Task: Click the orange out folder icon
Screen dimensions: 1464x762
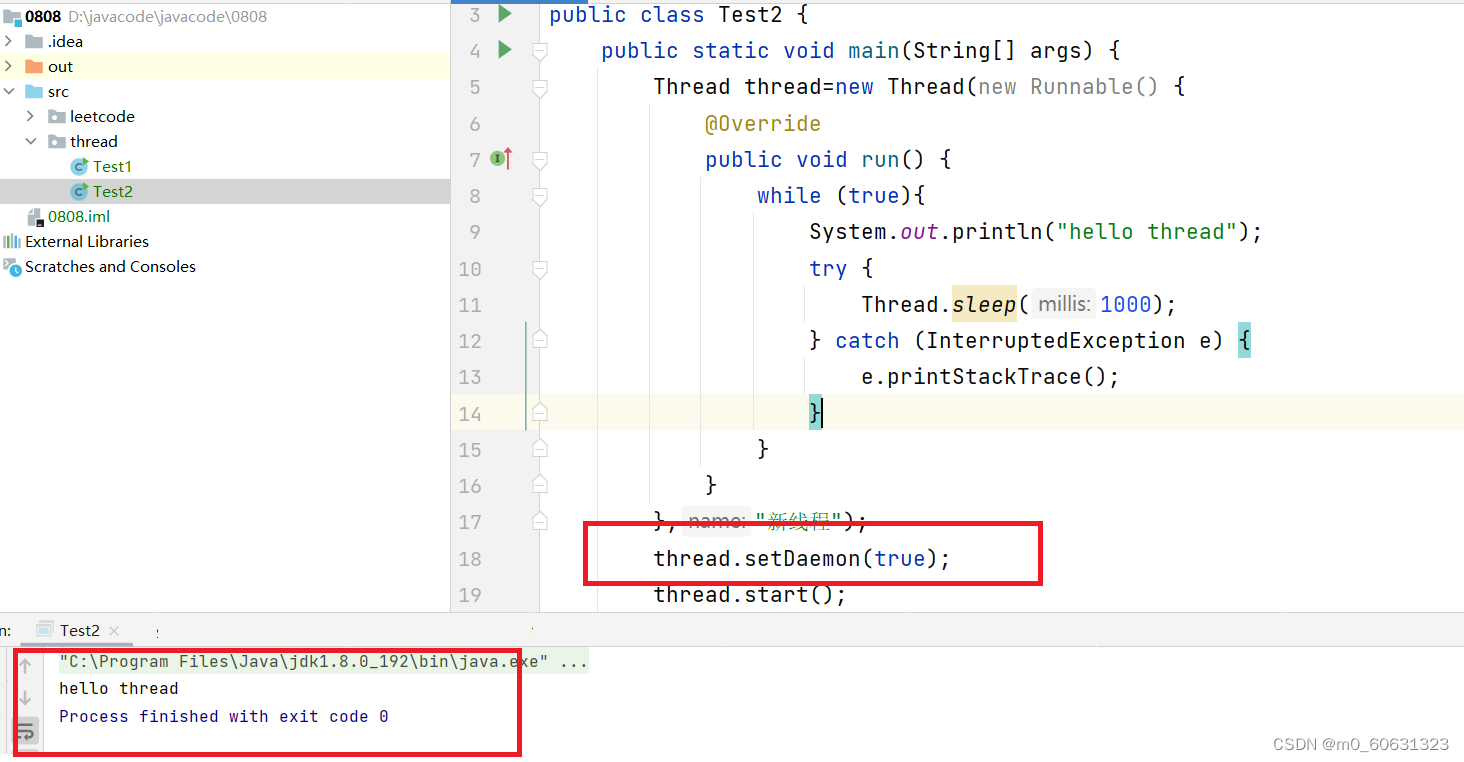Action: (35, 66)
